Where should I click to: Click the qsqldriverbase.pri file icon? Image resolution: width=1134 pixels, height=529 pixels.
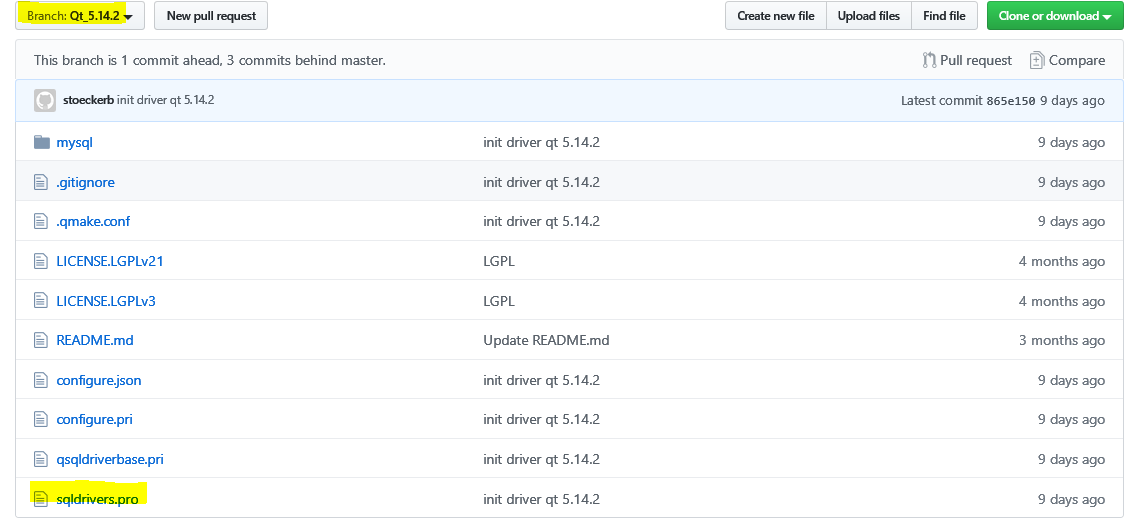click(x=40, y=459)
